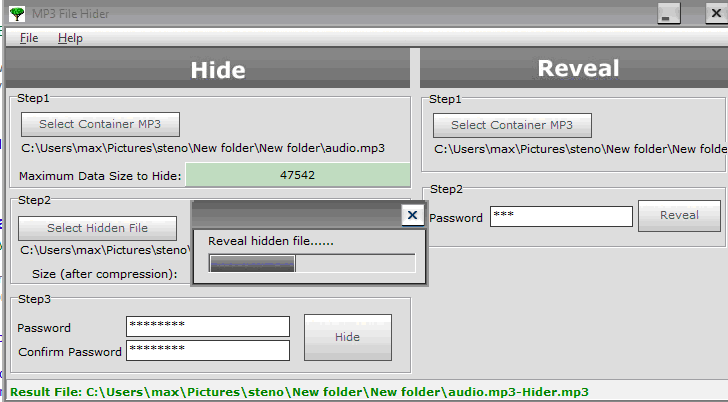
Task: Click the Hide button in Step3
Action: click(348, 337)
